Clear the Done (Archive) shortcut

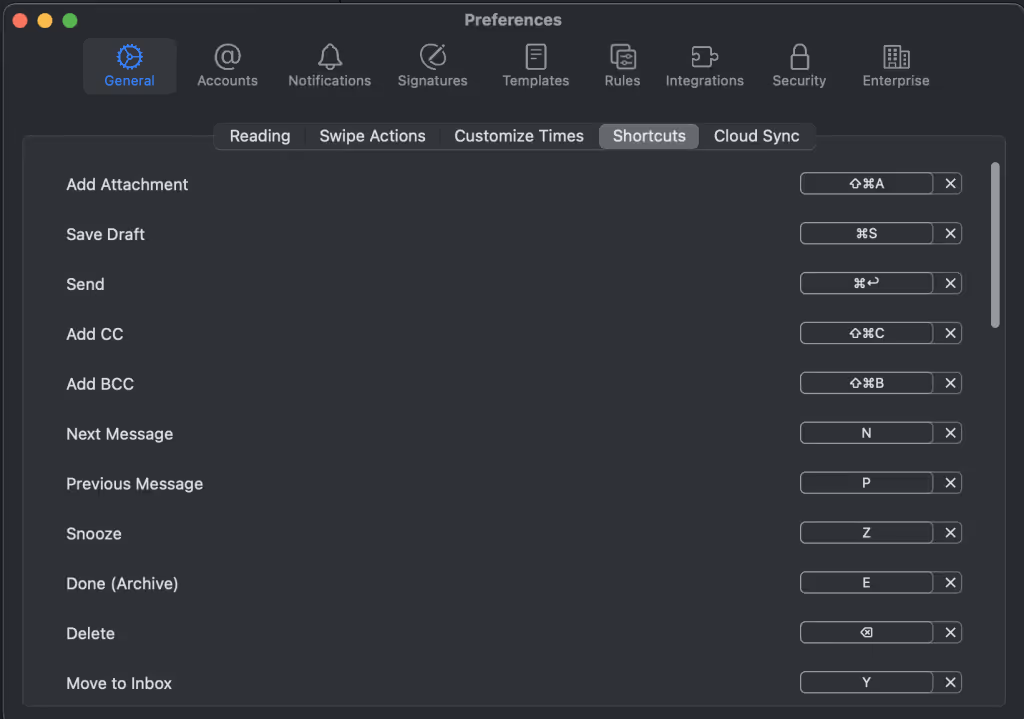coord(950,583)
